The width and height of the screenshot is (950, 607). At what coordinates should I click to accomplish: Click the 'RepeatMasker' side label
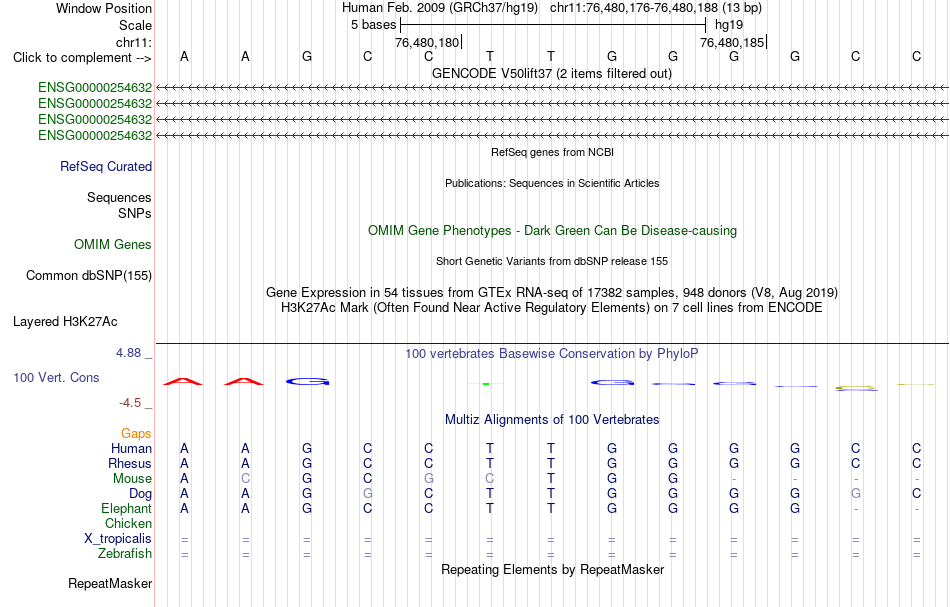point(110,584)
